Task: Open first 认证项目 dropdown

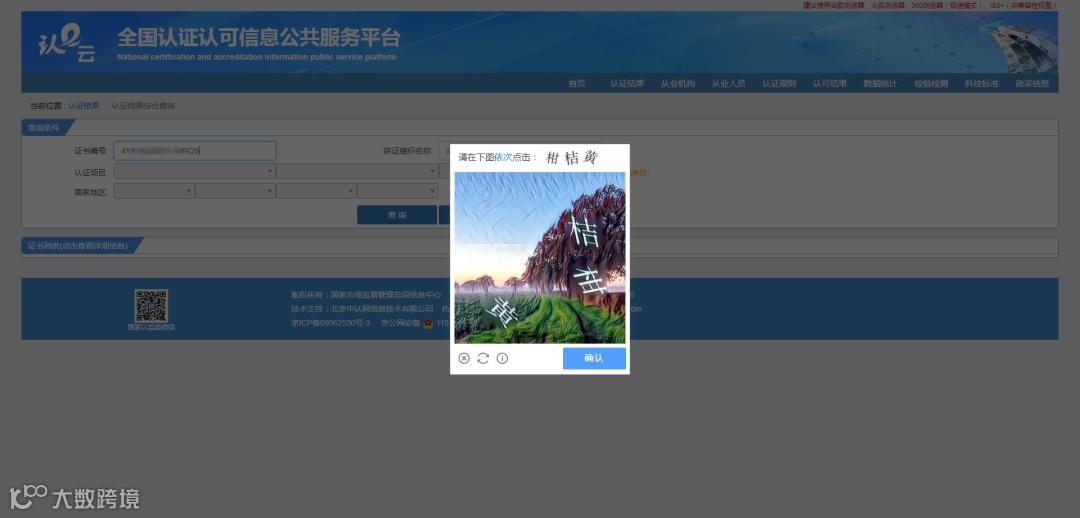Action: (194, 171)
